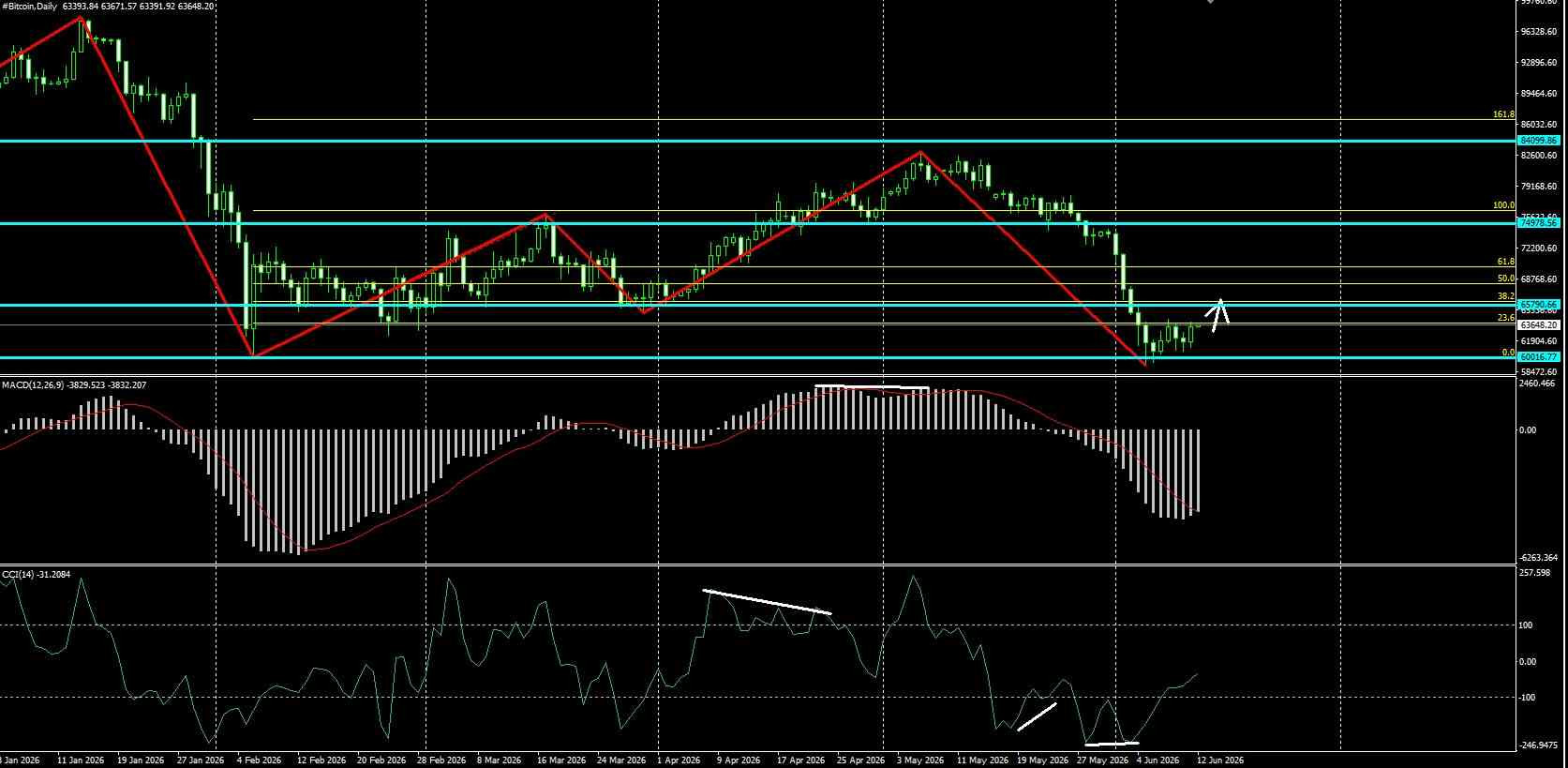Click the 84099.86 cyan price level tag
Screen dimensions: 1568x768
(x=1539, y=141)
